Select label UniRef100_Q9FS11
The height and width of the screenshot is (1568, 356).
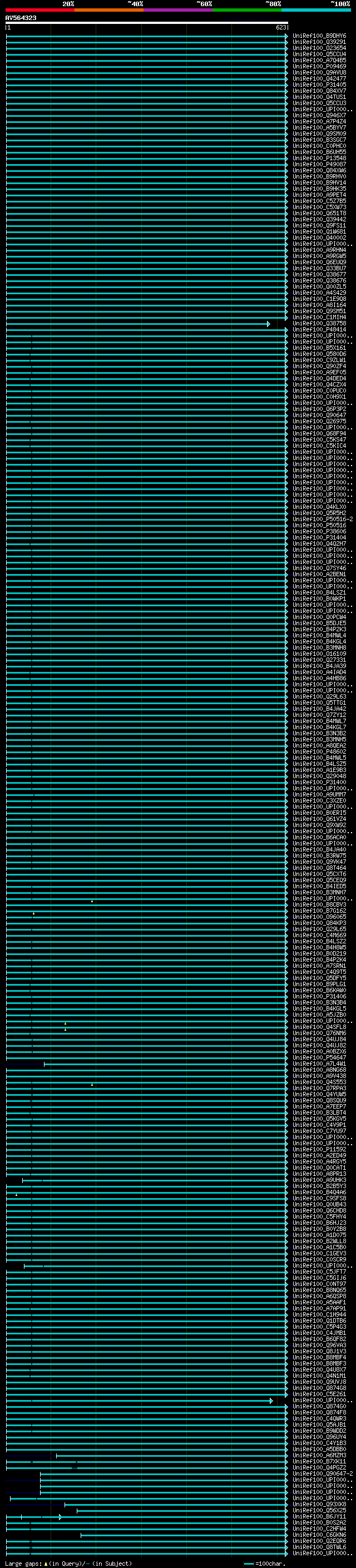point(319,225)
